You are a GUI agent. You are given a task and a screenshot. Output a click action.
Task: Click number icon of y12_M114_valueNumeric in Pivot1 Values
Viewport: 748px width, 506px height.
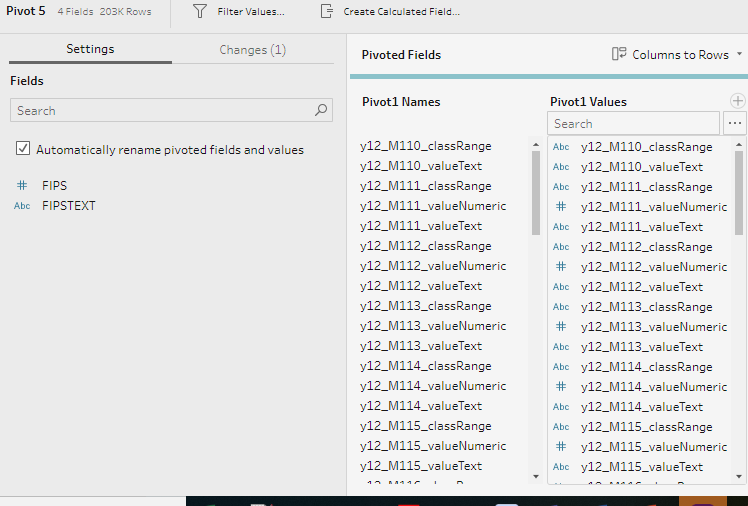[x=561, y=387]
